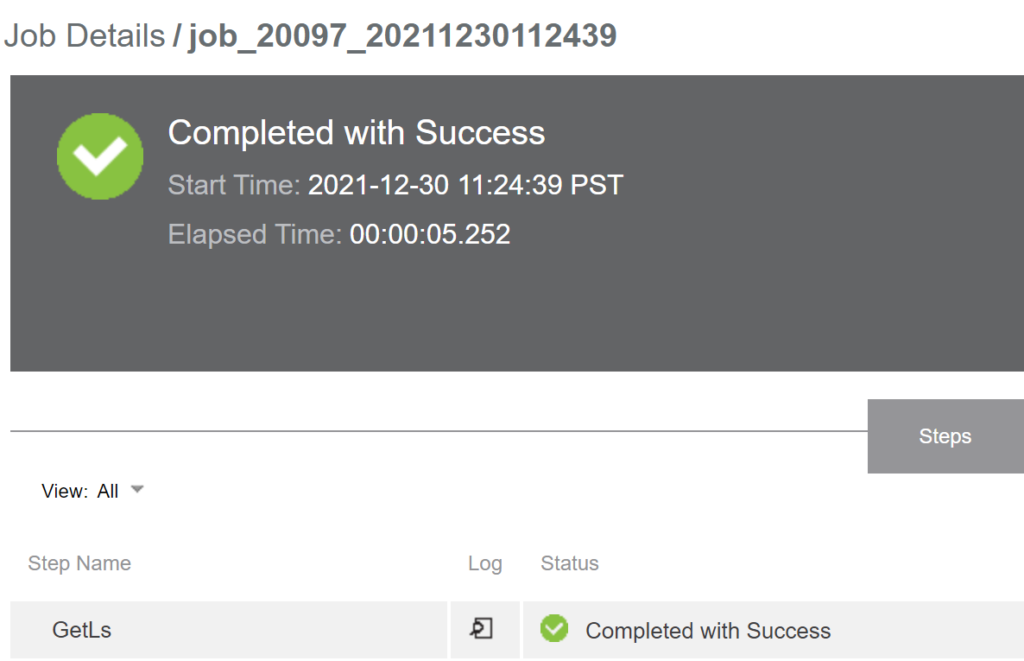Viewport: 1024px width, 661px height.
Task: Click the View label of filter
Action: 64,491
